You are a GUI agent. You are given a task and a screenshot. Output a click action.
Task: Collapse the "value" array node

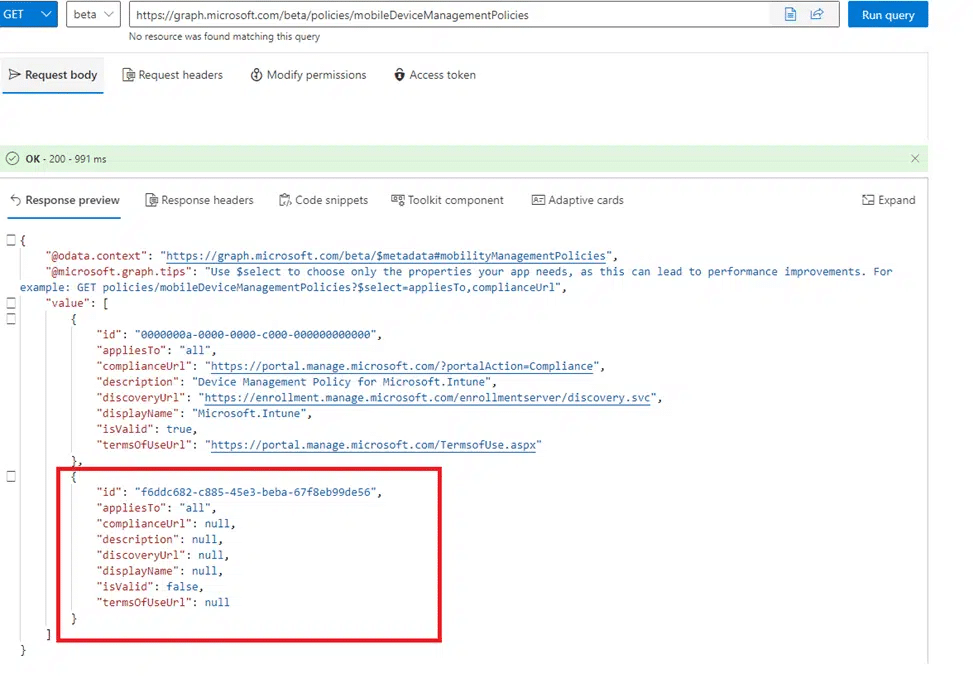click(x=11, y=303)
